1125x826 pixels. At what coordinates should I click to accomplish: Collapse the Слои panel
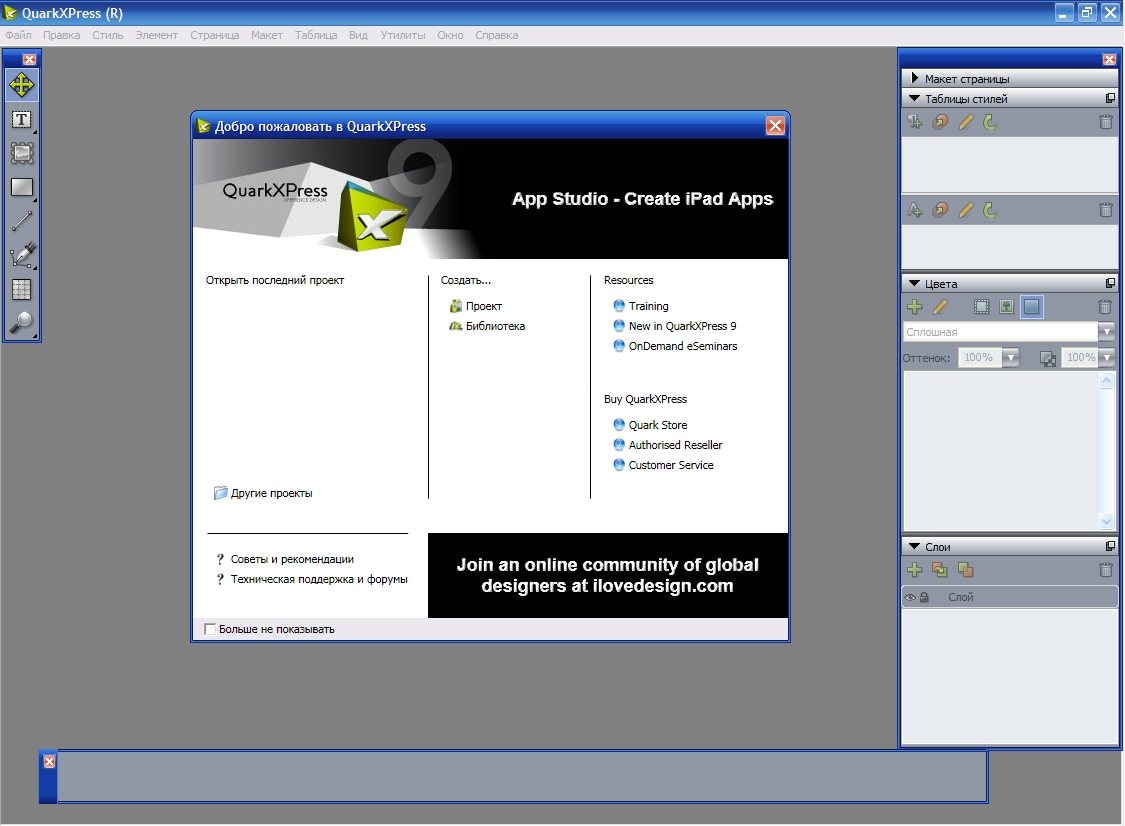tap(915, 546)
